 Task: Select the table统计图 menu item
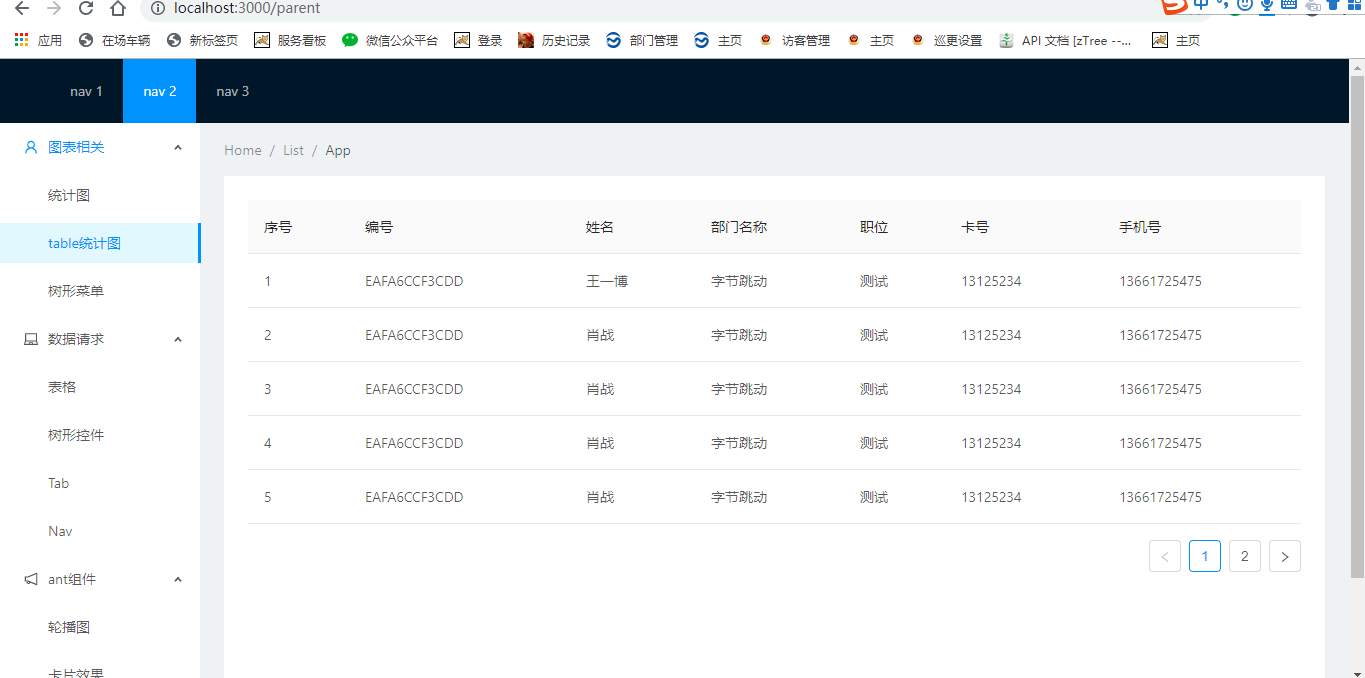coord(100,243)
